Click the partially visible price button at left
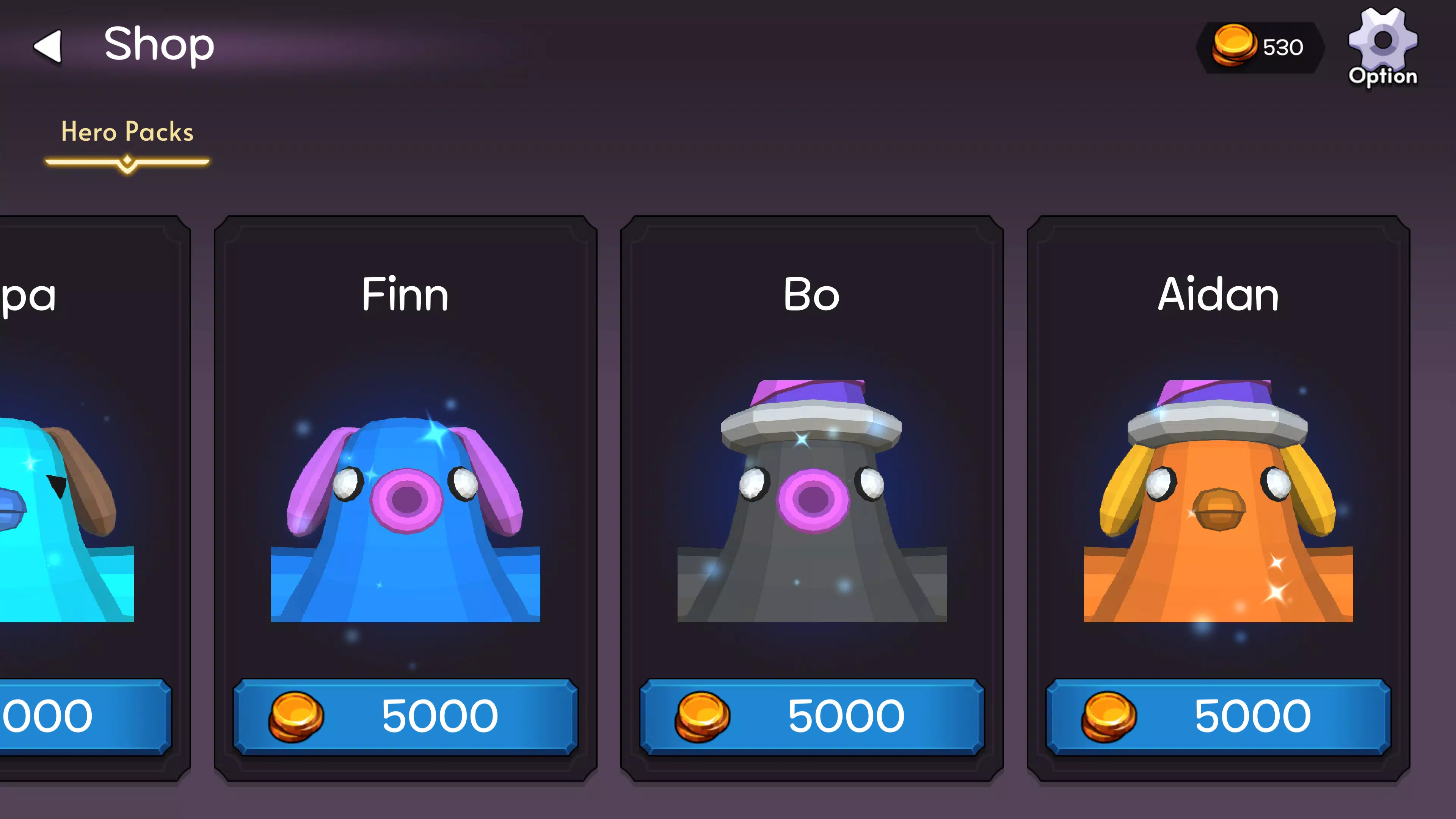Image resolution: width=1456 pixels, height=819 pixels. click(85, 717)
